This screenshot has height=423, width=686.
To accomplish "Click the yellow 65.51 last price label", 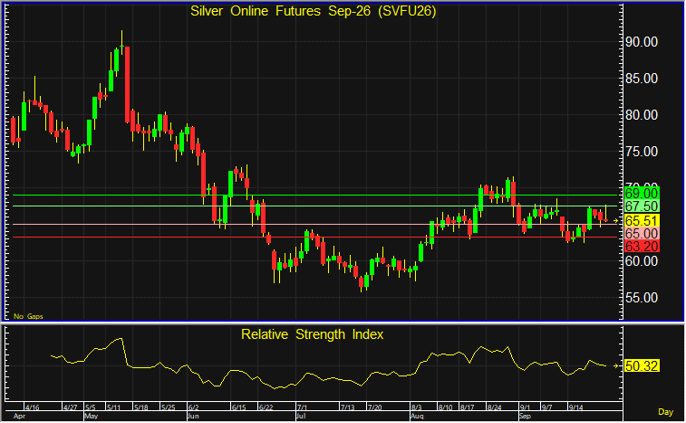I will coord(641,220).
